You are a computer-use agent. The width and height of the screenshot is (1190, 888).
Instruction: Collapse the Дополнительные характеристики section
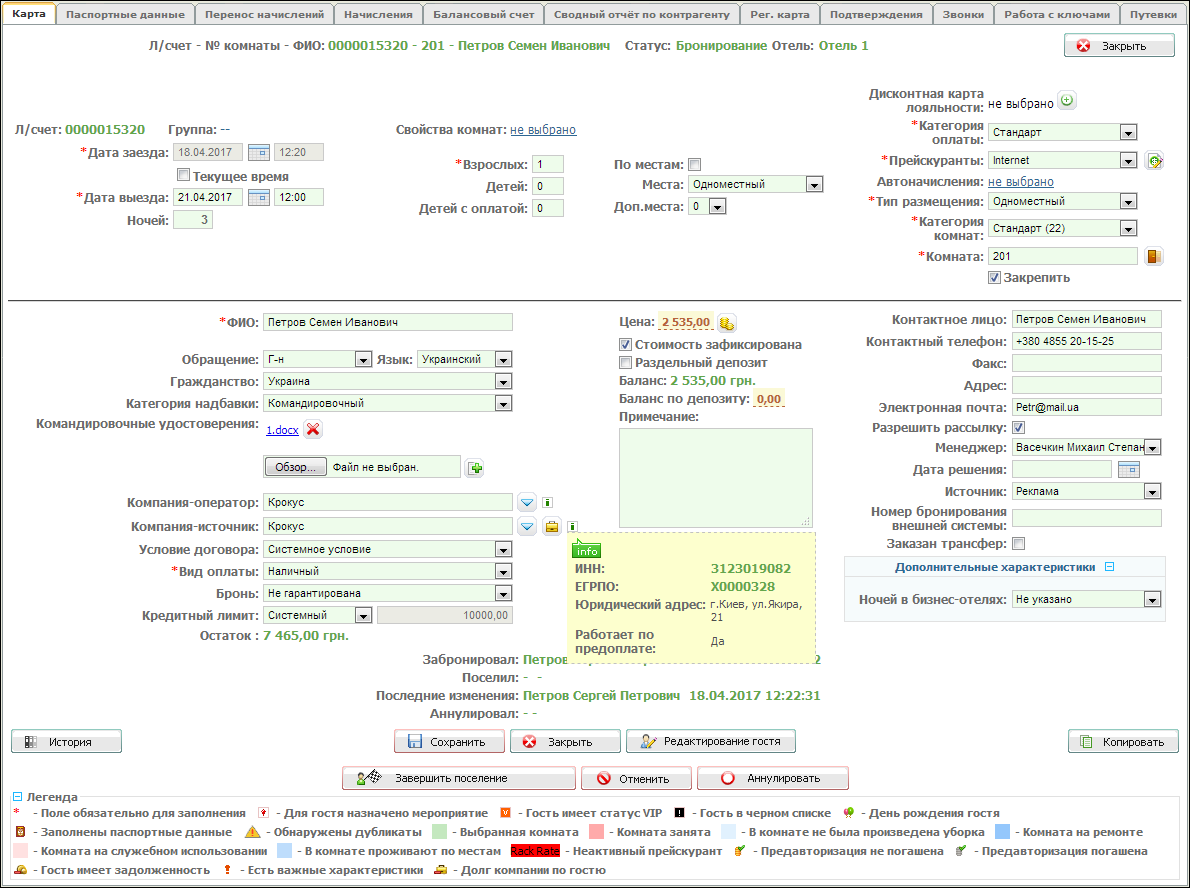coord(1109,567)
